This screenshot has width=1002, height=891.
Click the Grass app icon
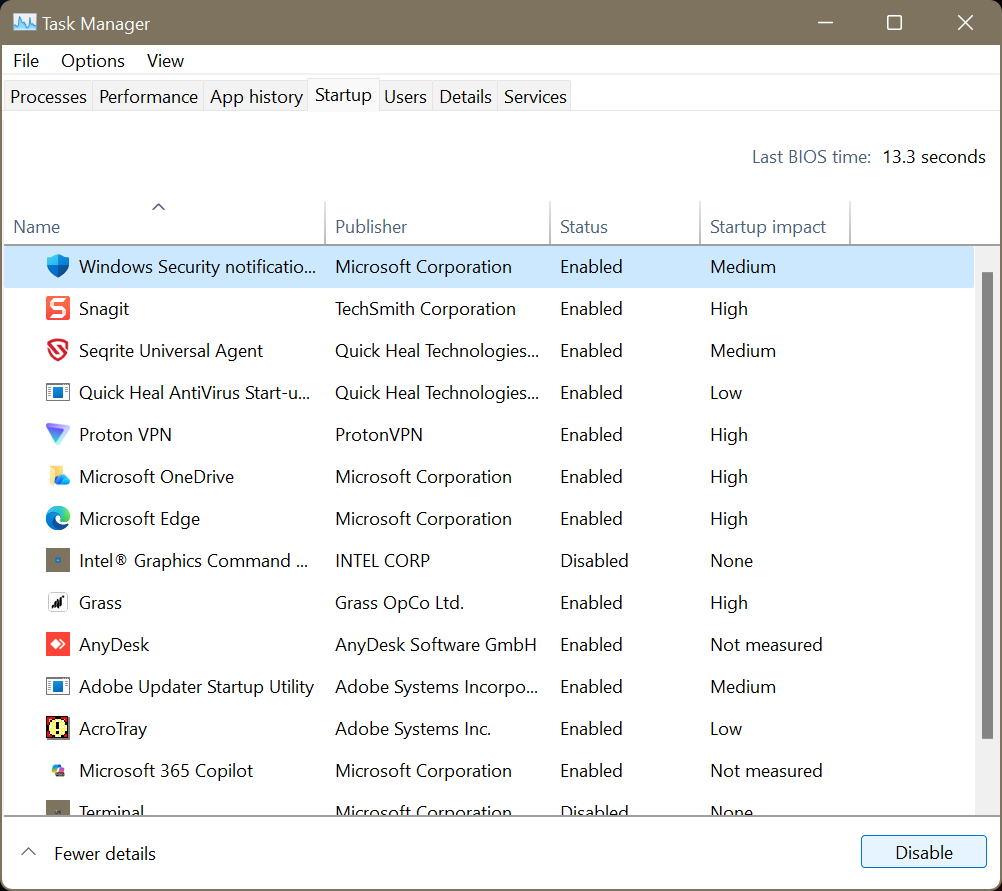58,603
